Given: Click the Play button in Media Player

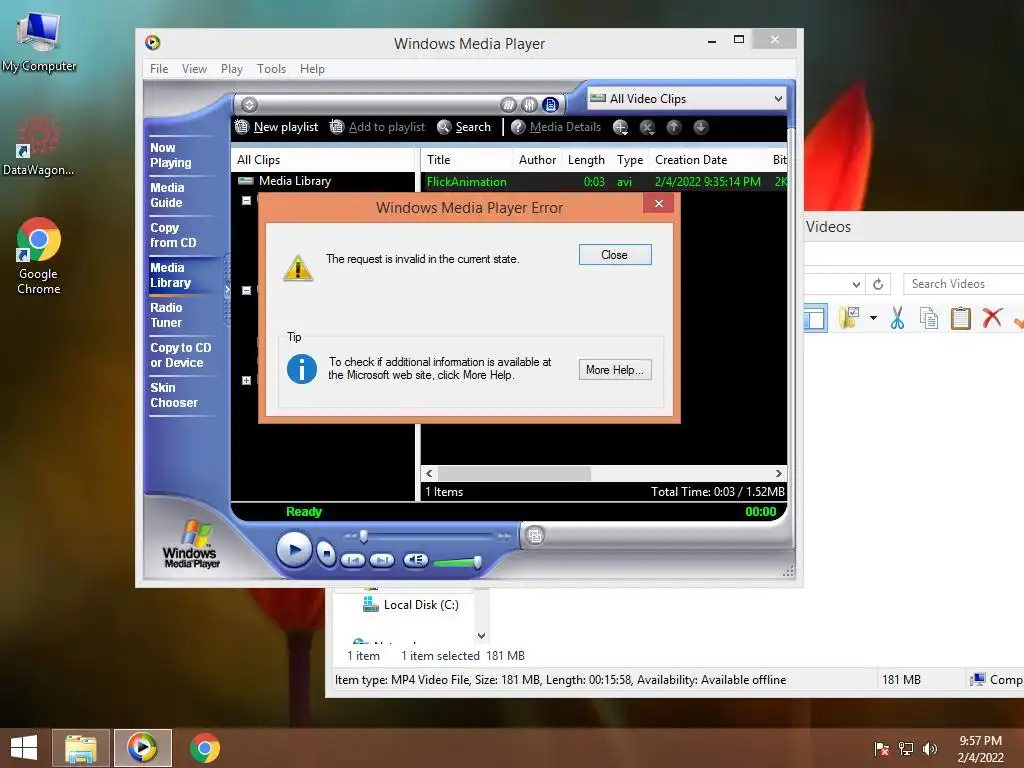Looking at the screenshot, I should click(293, 550).
